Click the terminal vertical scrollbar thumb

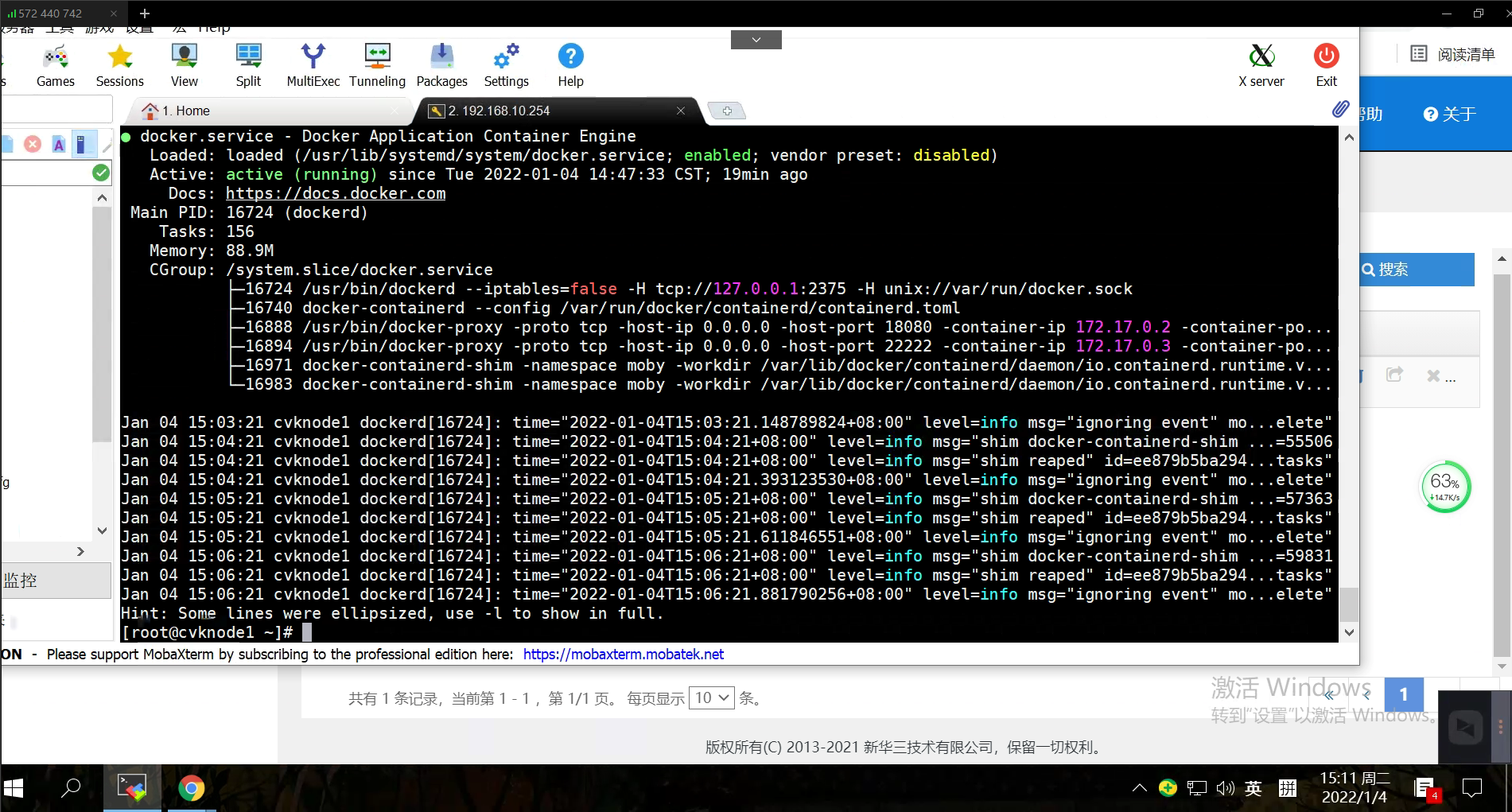click(x=1348, y=604)
